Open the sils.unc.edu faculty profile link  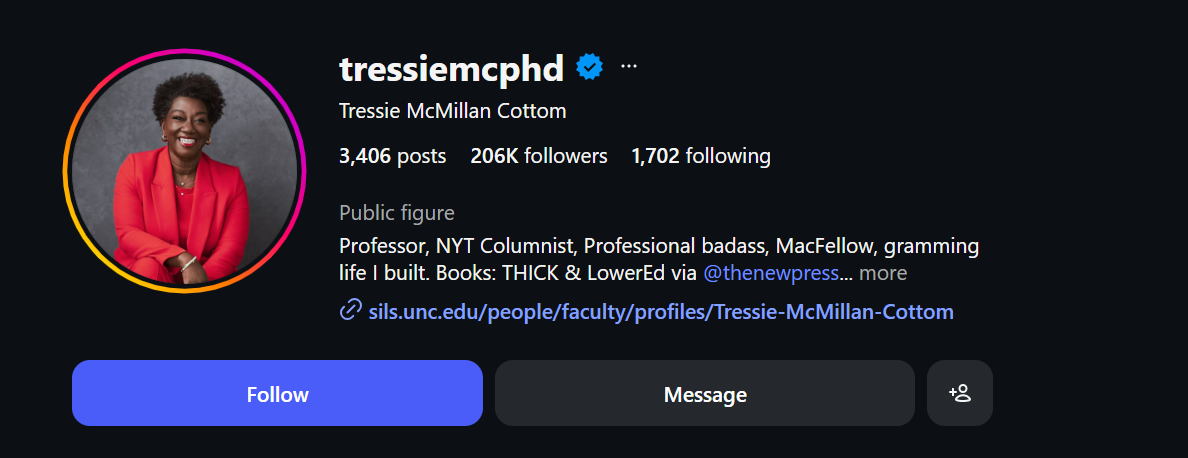(661, 312)
